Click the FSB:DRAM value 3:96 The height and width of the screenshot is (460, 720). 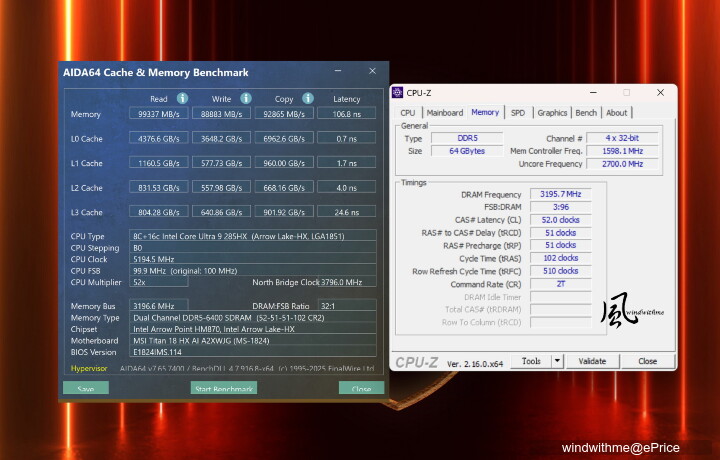pyautogui.click(x=561, y=207)
